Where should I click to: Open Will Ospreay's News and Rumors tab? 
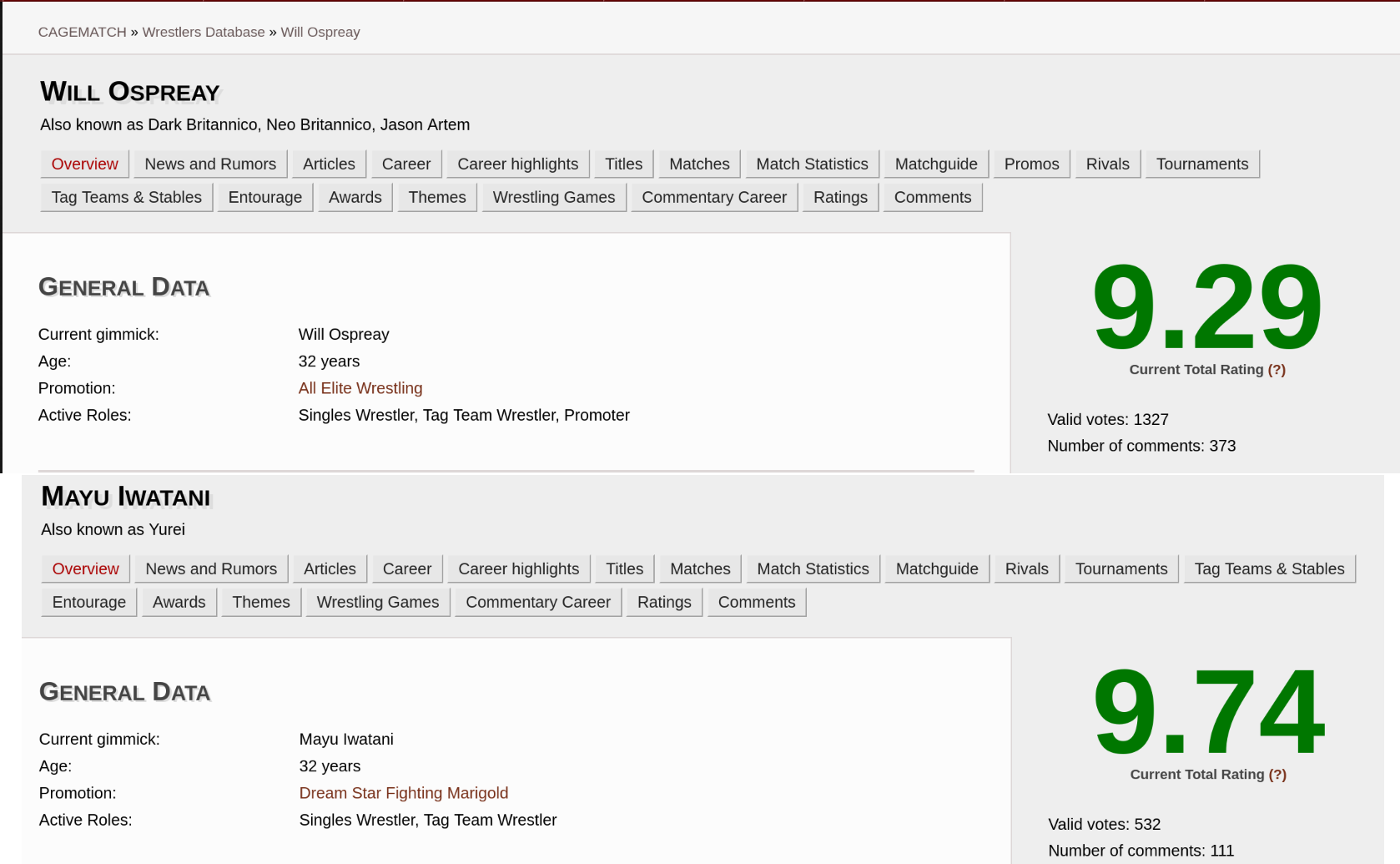tap(210, 164)
